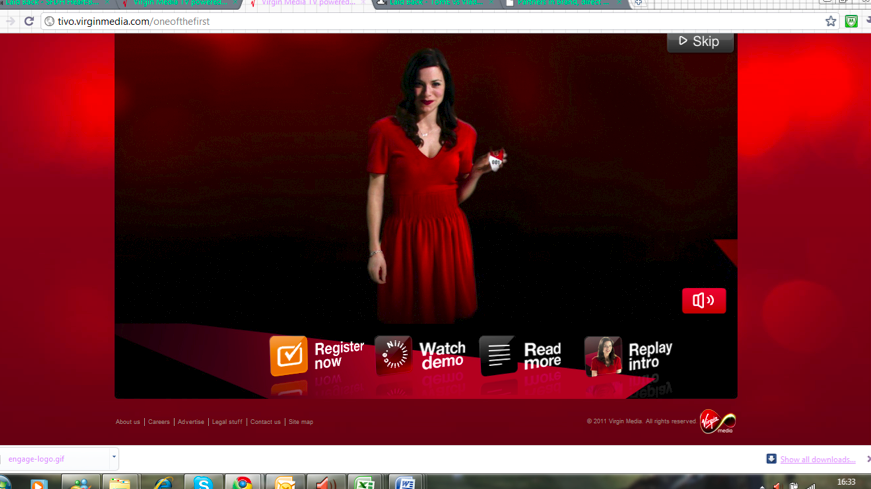Open Word from the taskbar

click(x=406, y=482)
